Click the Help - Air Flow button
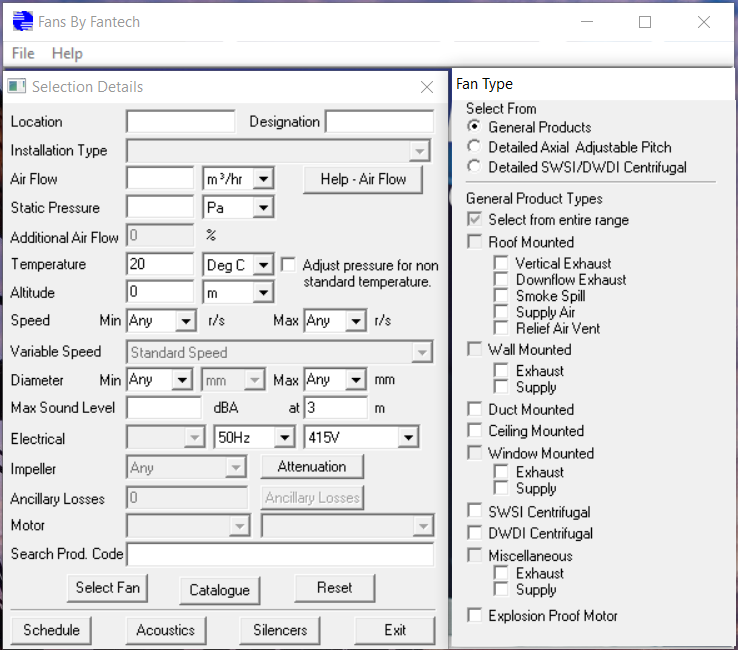Viewport: 738px width, 650px height. tap(363, 179)
